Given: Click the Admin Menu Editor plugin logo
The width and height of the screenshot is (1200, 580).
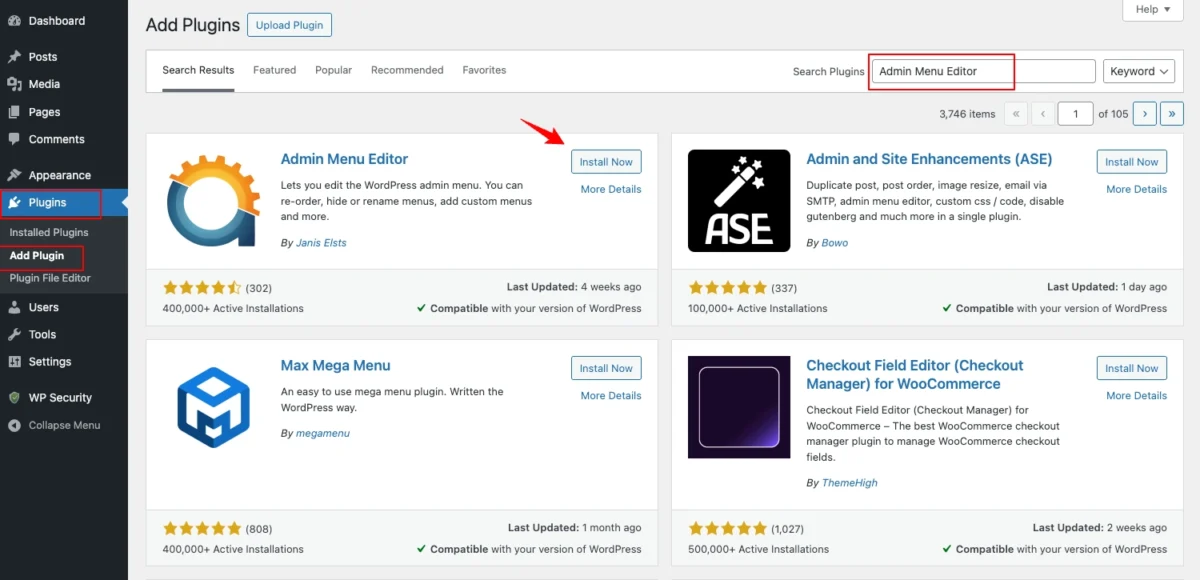Looking at the screenshot, I should coord(213,201).
